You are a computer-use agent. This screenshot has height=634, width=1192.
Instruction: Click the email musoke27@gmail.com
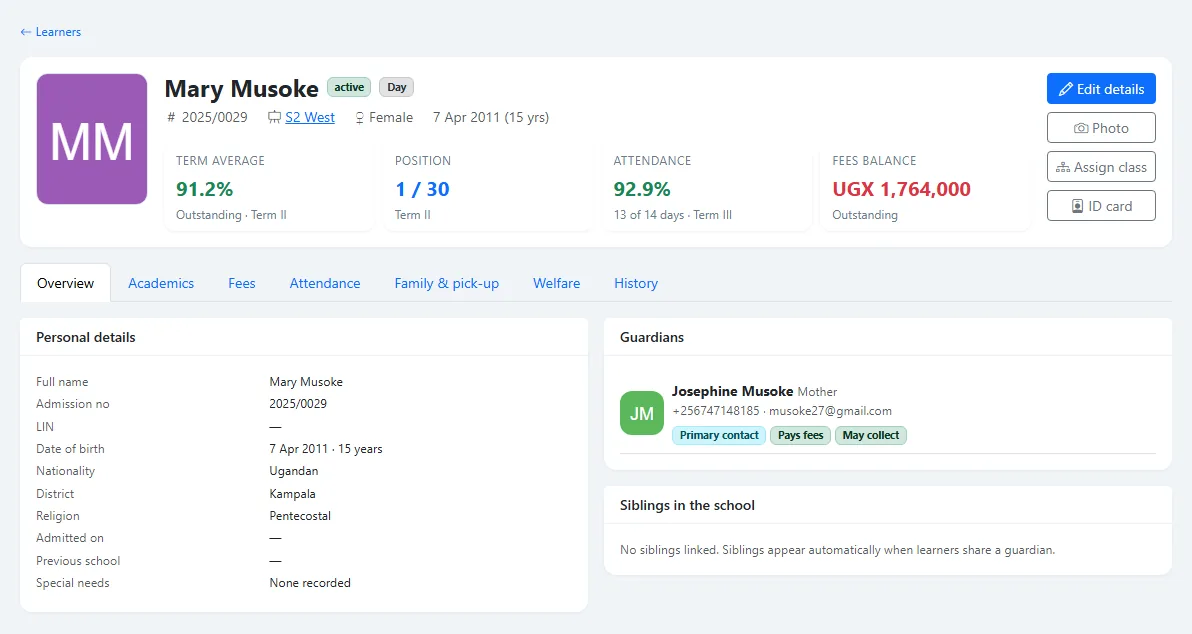[x=830, y=411]
